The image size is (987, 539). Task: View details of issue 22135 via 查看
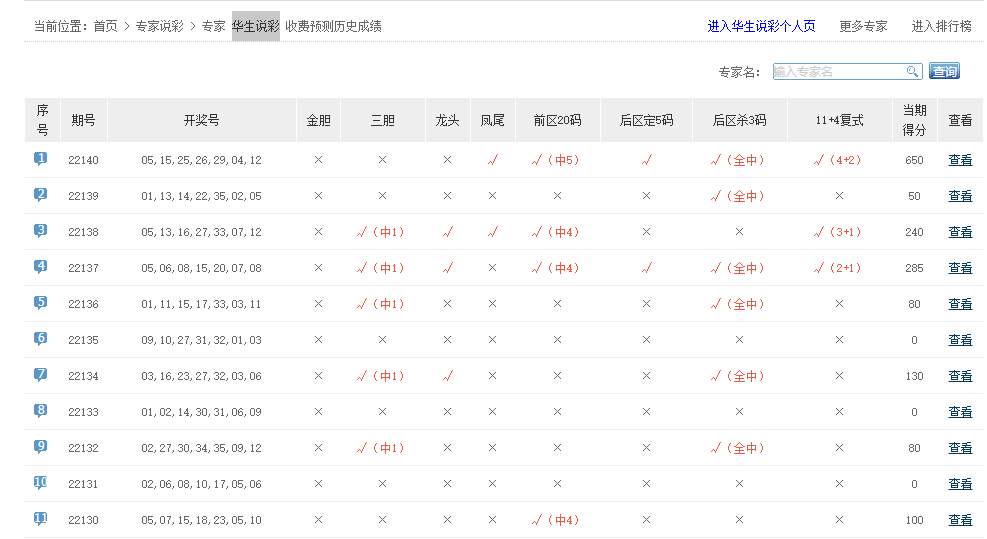point(960,340)
